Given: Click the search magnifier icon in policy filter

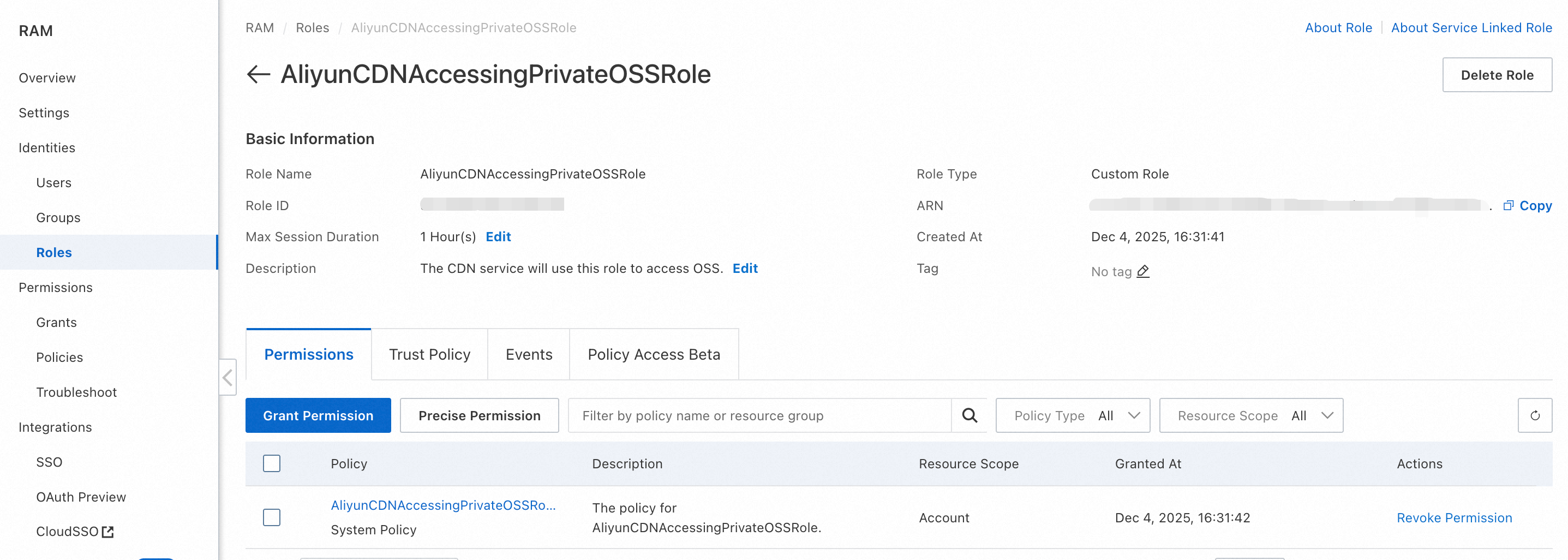Looking at the screenshot, I should click(x=969, y=416).
